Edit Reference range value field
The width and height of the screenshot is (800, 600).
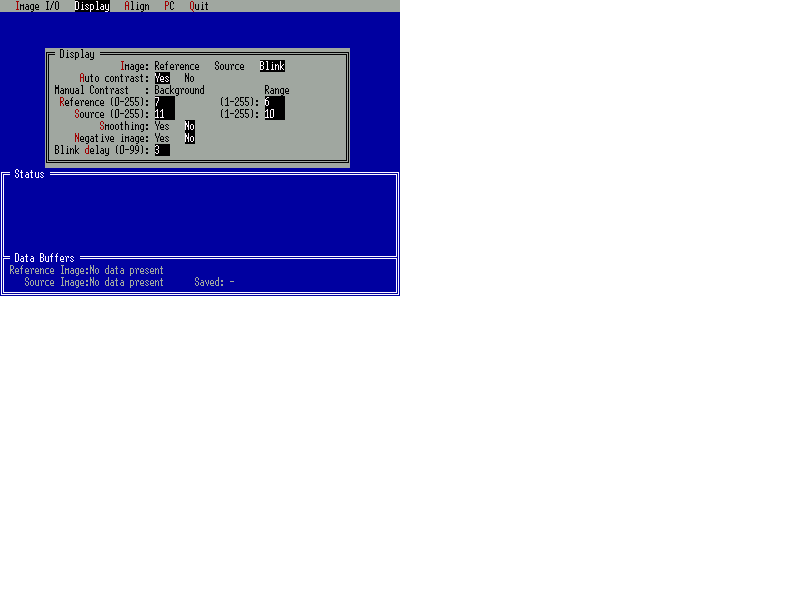tap(274, 102)
